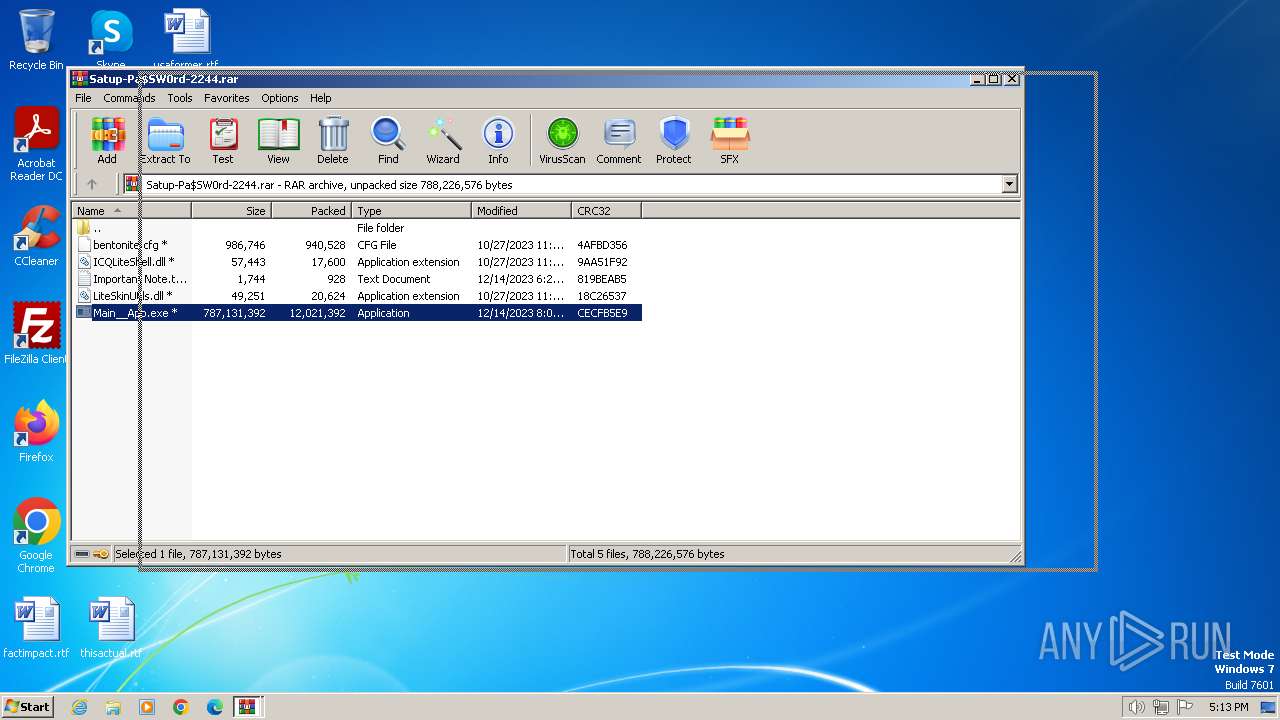Expand the archive path dropdown arrow
Viewport: 1280px width, 720px height.
coord(1009,184)
